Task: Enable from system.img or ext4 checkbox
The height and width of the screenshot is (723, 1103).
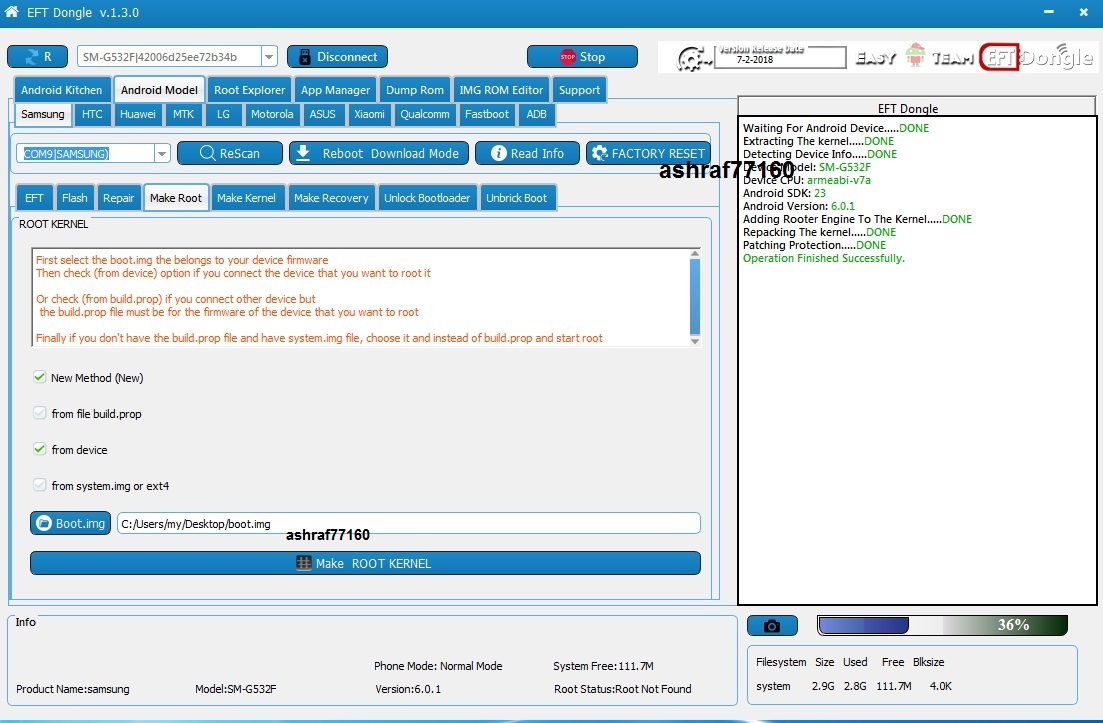Action: click(x=39, y=485)
